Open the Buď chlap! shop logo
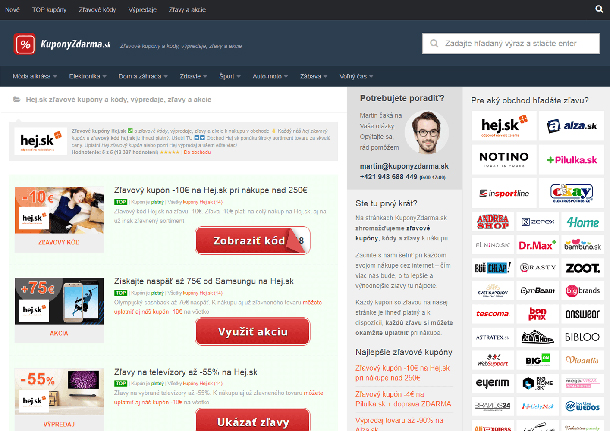The width and height of the screenshot is (610, 431). pyautogui.click(x=493, y=268)
